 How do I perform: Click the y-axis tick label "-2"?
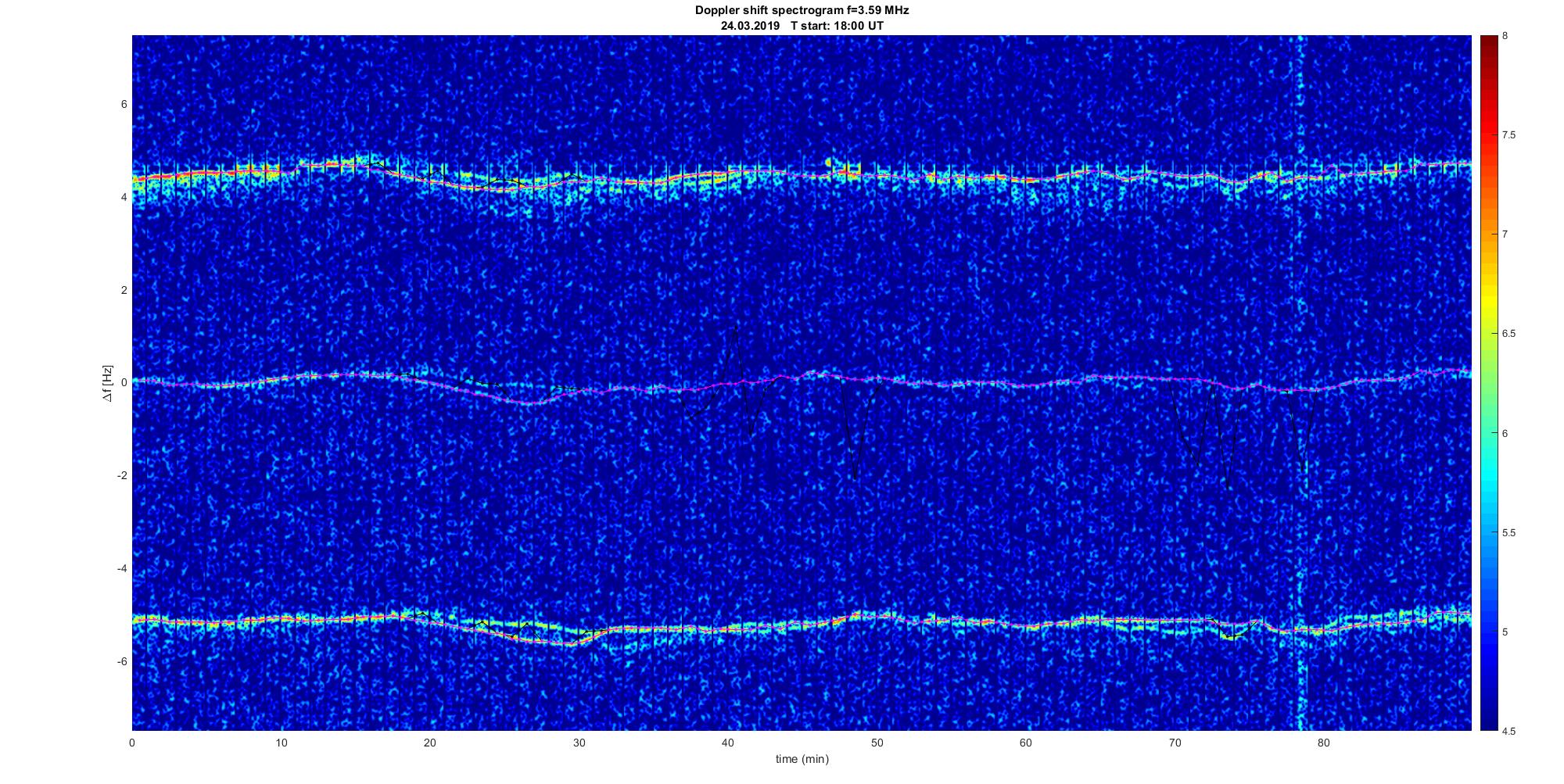point(122,475)
